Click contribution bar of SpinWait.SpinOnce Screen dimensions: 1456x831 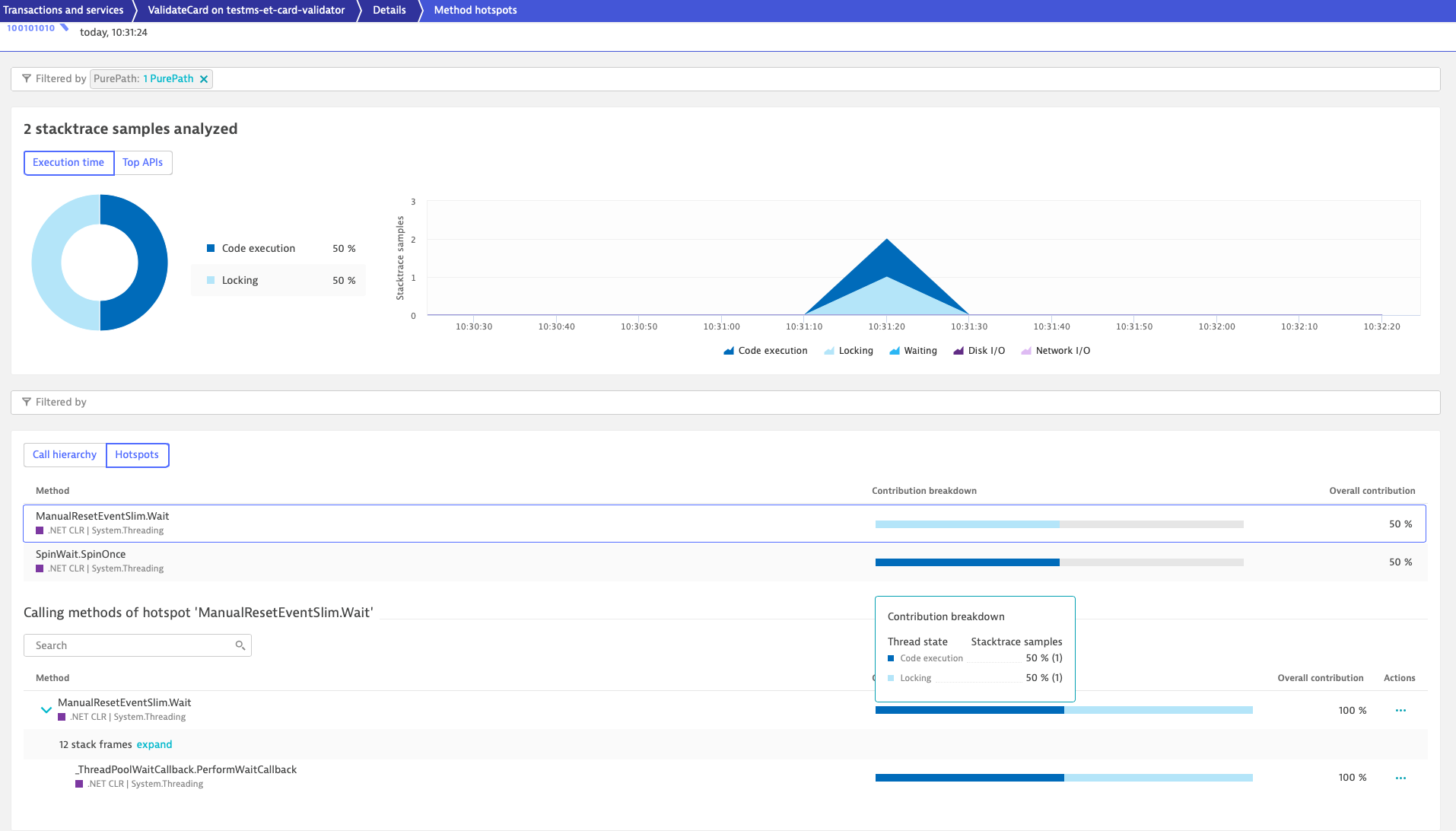coord(1059,562)
